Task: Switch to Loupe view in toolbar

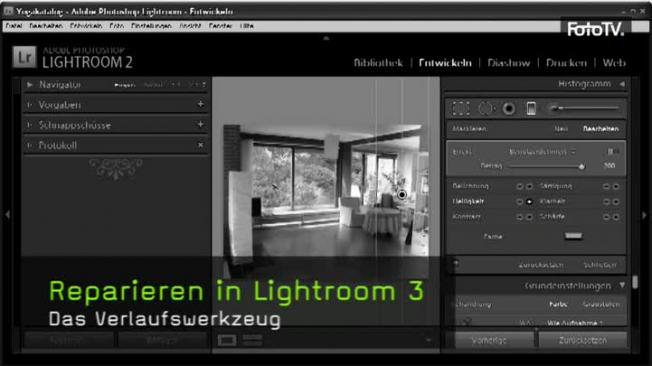Action: 227,340
